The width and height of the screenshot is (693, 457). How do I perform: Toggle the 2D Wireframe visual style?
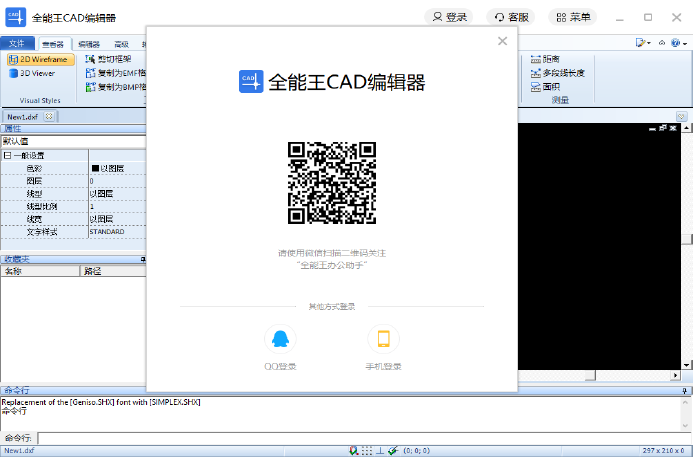point(38,59)
